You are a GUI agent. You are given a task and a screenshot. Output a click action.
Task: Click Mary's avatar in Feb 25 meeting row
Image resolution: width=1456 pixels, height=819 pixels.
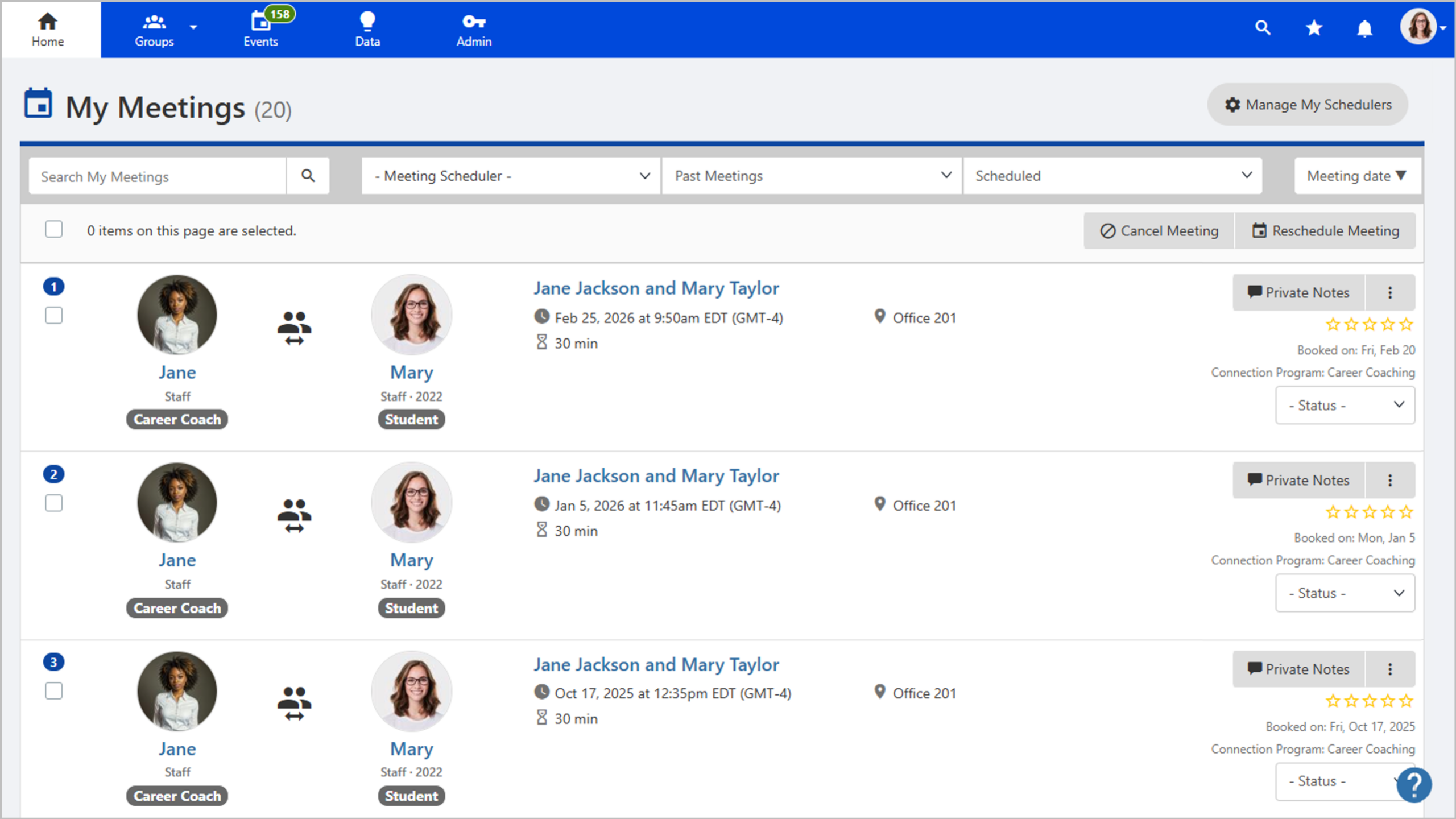click(411, 315)
